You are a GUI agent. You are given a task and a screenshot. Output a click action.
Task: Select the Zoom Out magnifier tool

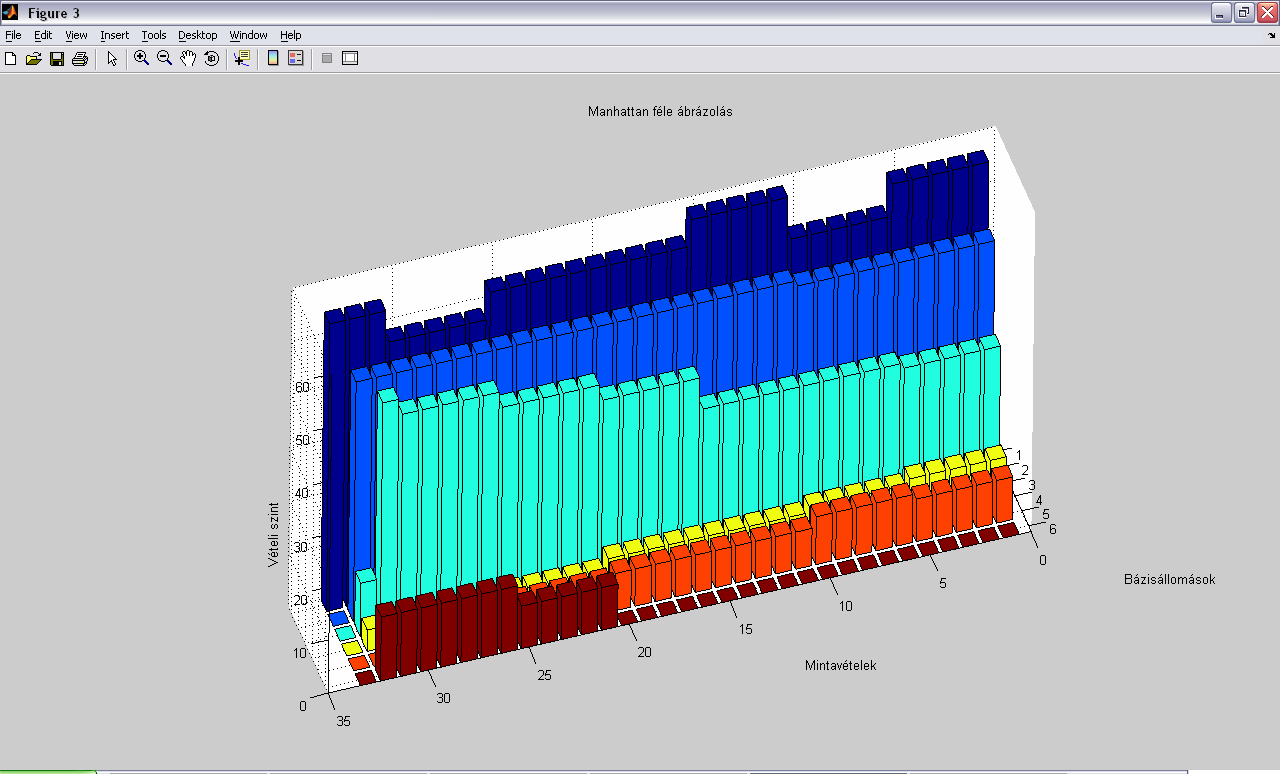pyautogui.click(x=164, y=59)
